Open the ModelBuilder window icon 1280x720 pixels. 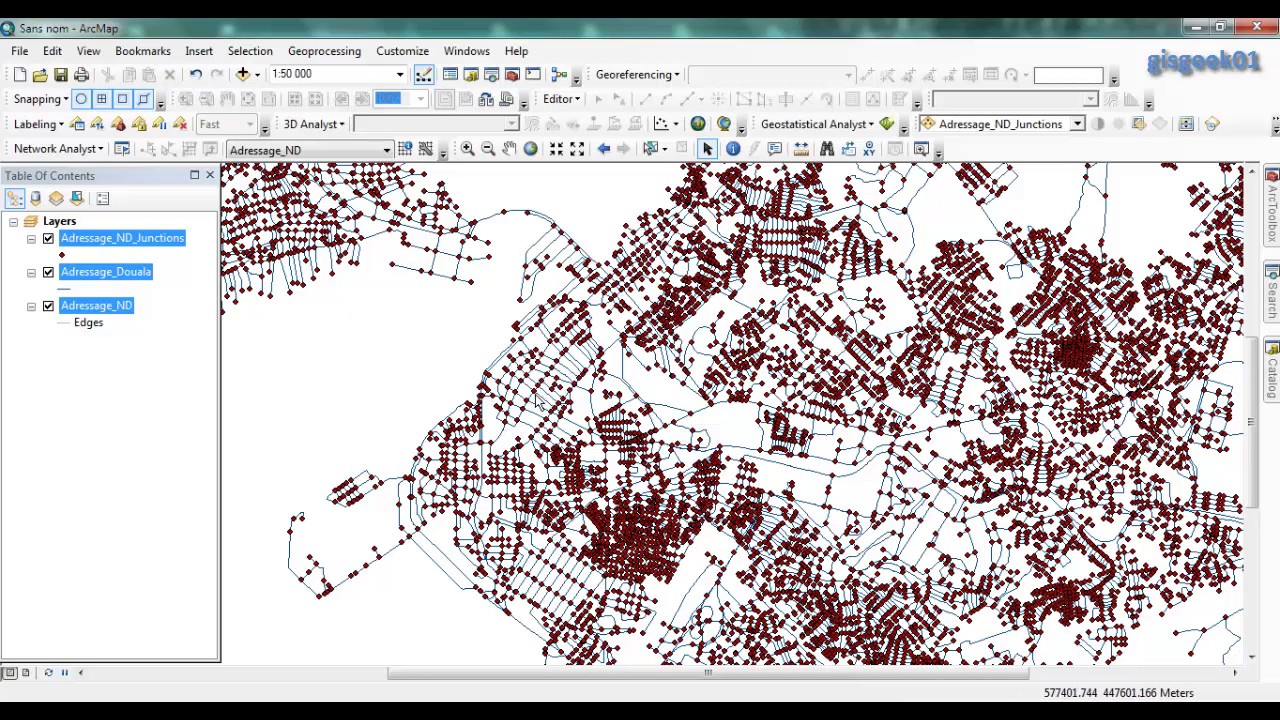[560, 74]
